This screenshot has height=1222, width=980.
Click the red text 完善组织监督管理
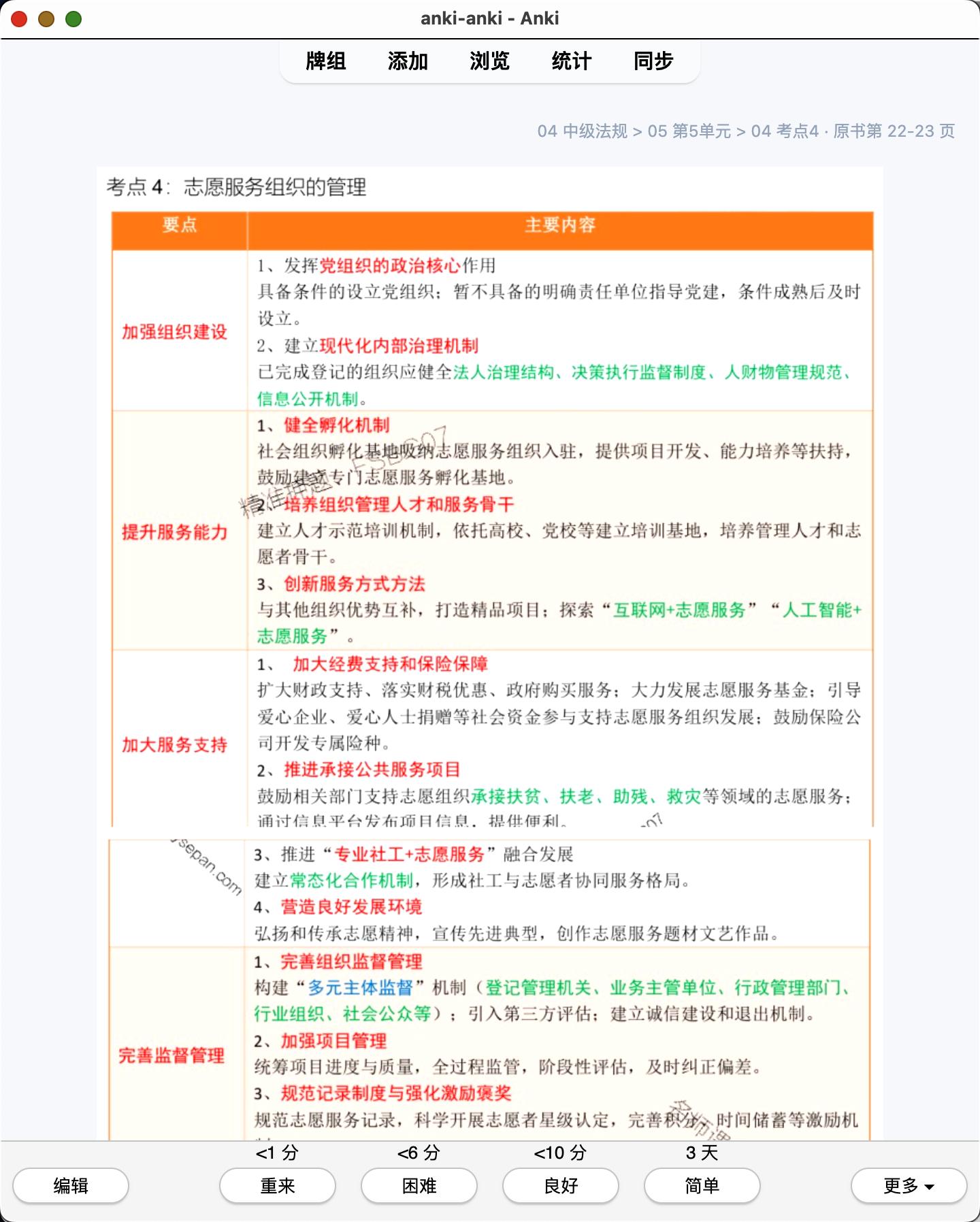pos(352,961)
